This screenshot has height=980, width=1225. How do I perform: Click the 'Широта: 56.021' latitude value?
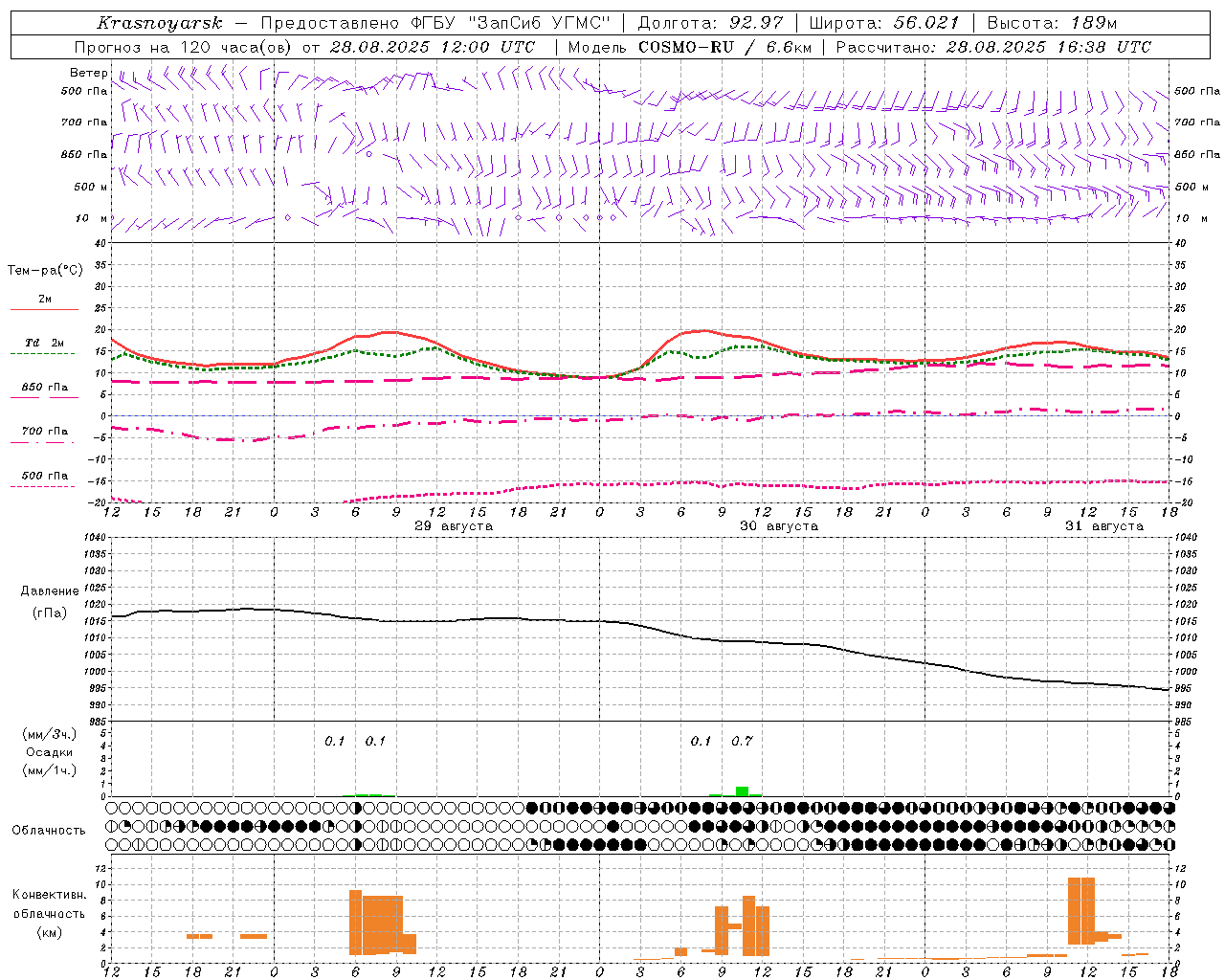click(883, 23)
